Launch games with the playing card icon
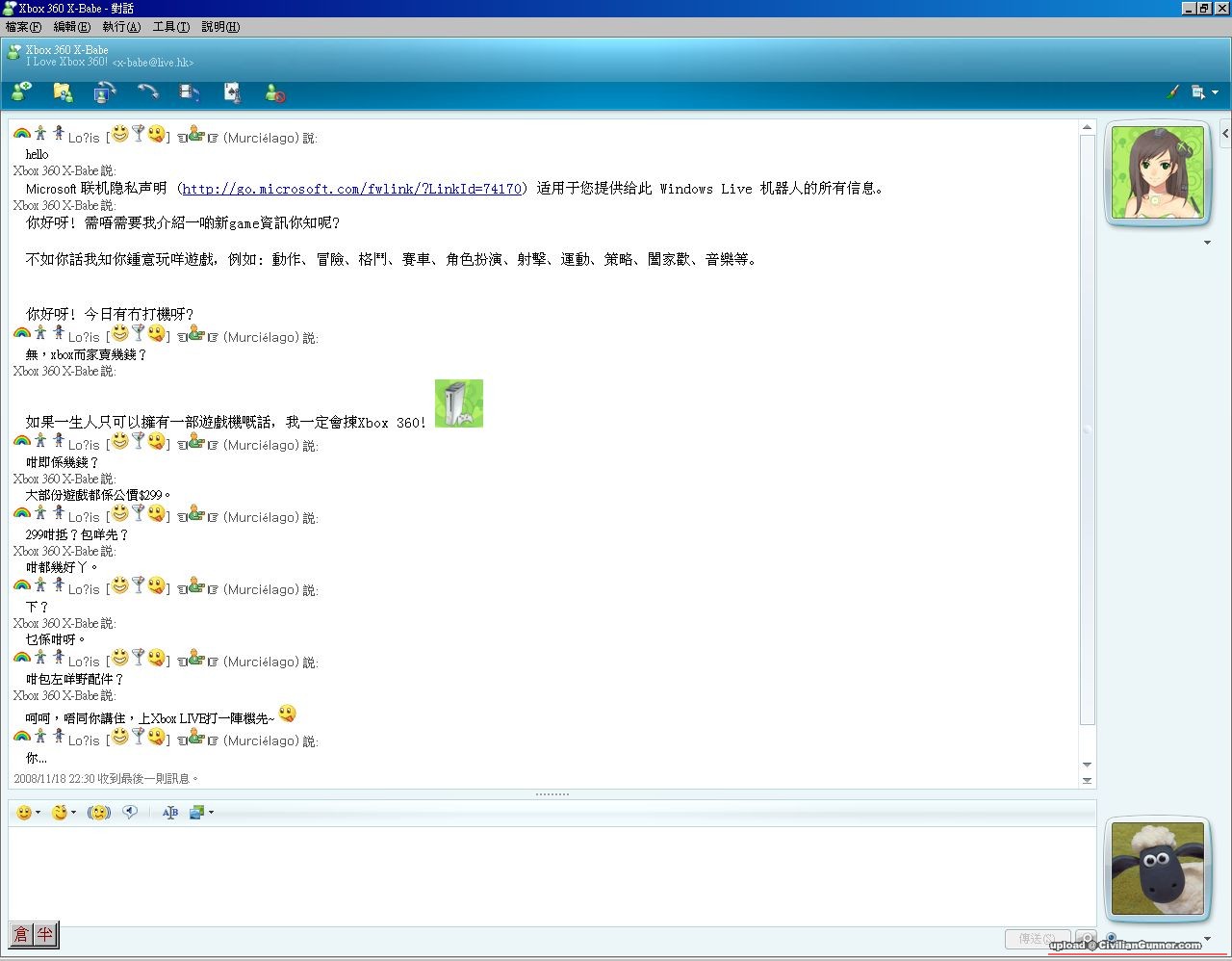 pyautogui.click(x=232, y=92)
